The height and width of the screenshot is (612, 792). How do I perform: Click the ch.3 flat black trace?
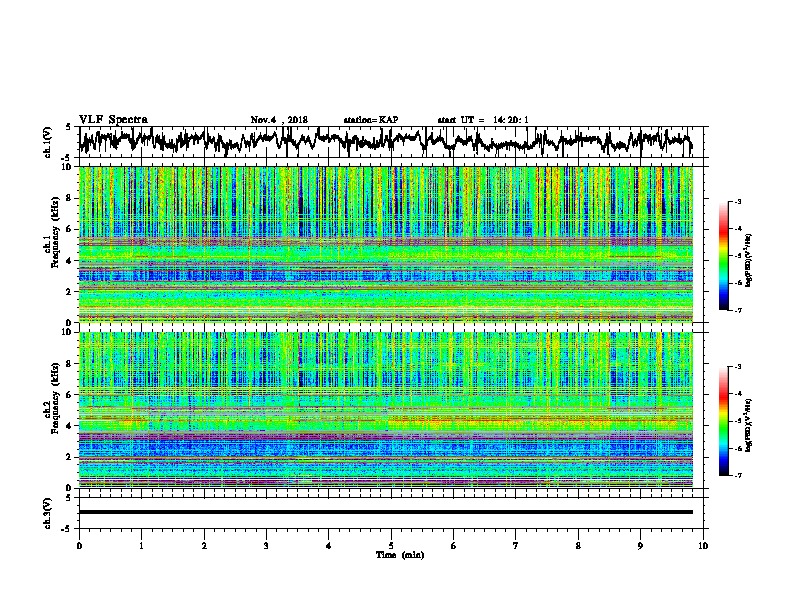coord(386,512)
